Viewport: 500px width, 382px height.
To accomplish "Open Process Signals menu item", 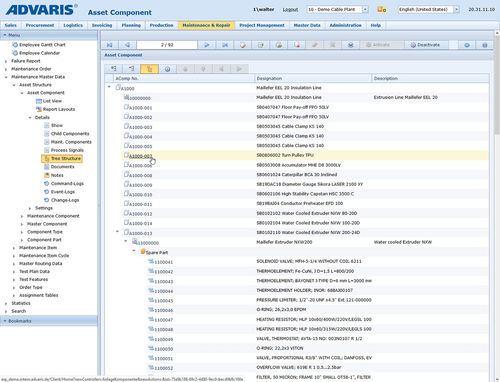I will click(x=67, y=150).
